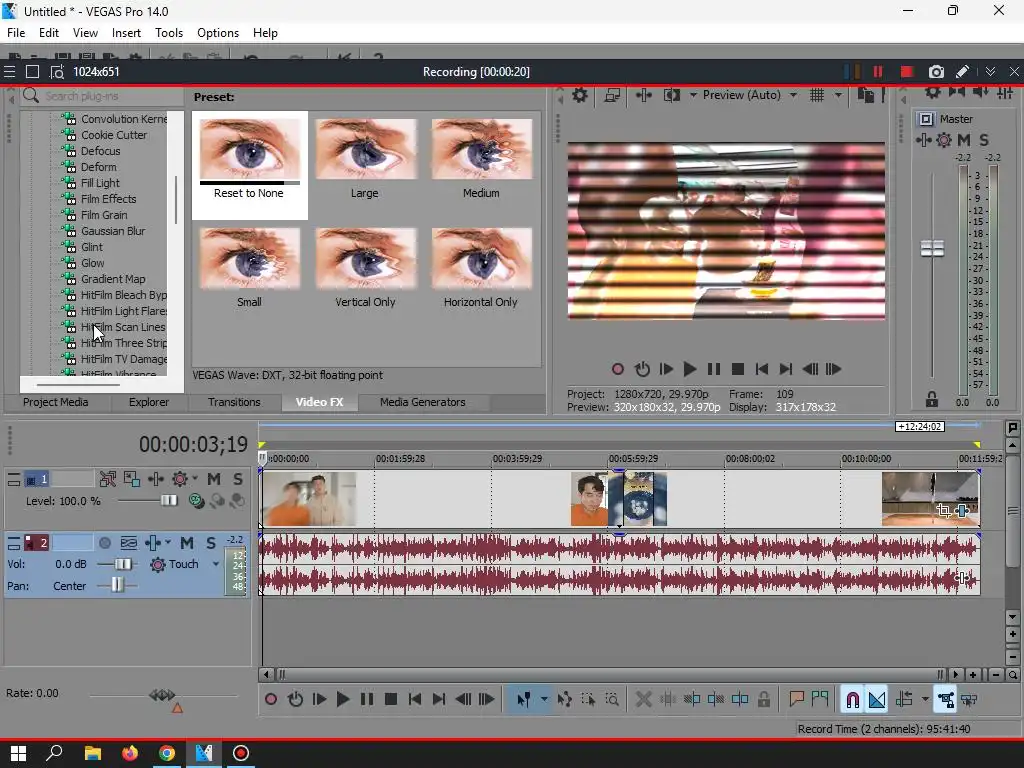Solo video track 1

(x=238, y=479)
